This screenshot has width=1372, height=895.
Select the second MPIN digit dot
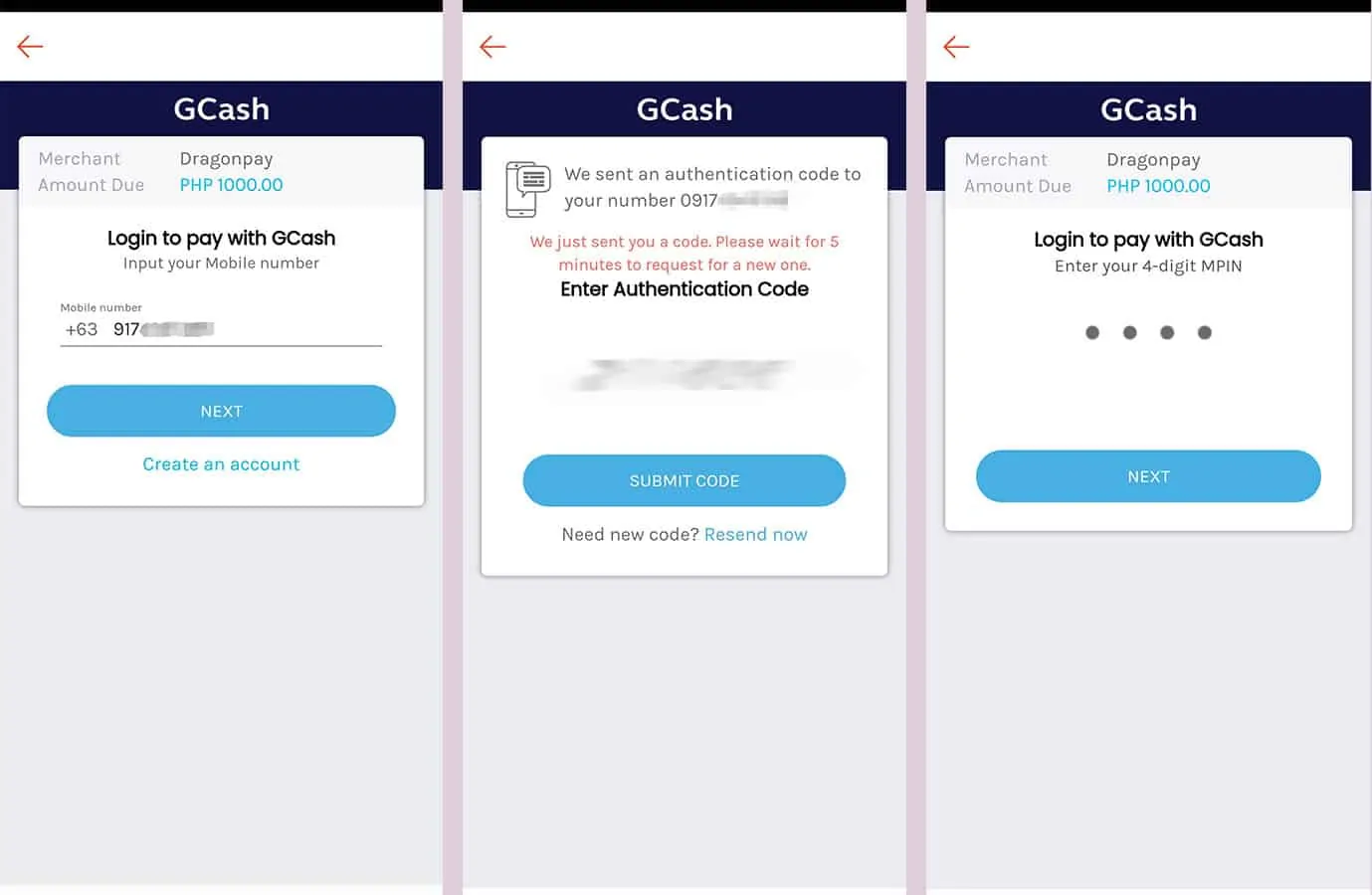point(1129,332)
